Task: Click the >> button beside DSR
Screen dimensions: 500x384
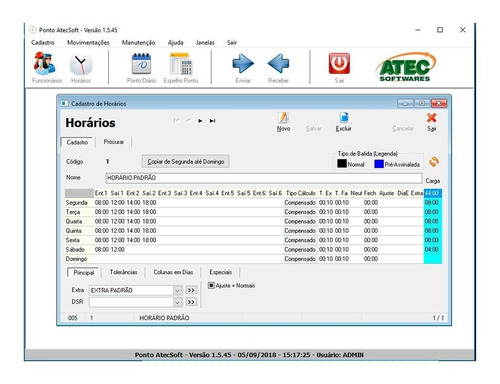Action: 191,302
